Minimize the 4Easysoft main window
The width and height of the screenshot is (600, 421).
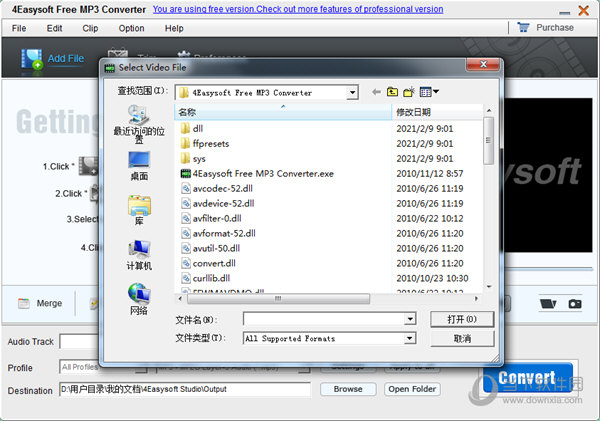click(x=564, y=13)
